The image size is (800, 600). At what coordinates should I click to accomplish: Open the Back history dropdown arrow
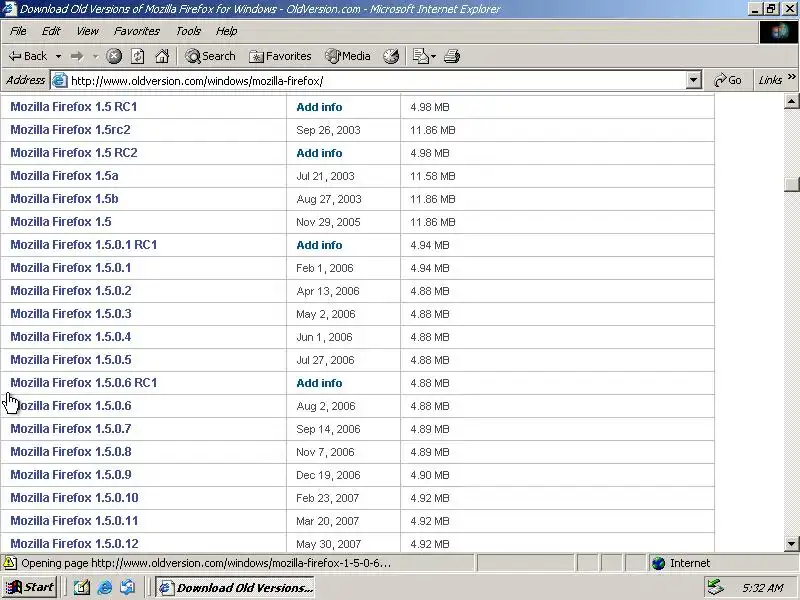[59, 56]
